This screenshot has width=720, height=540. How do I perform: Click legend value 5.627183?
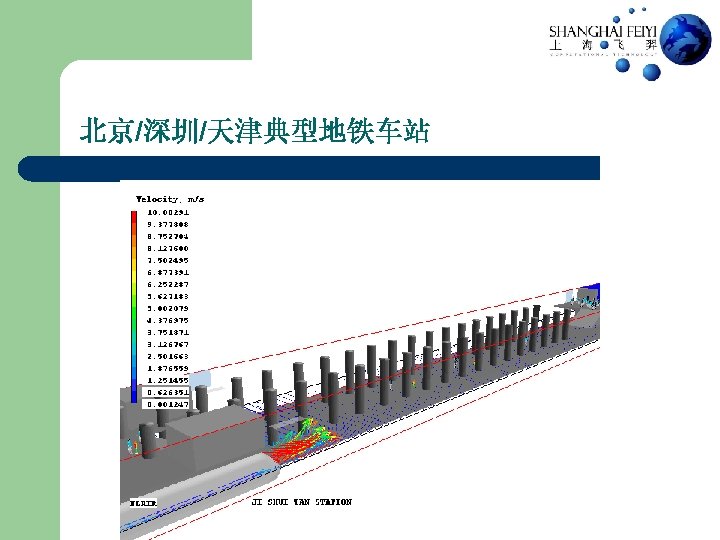(168, 296)
